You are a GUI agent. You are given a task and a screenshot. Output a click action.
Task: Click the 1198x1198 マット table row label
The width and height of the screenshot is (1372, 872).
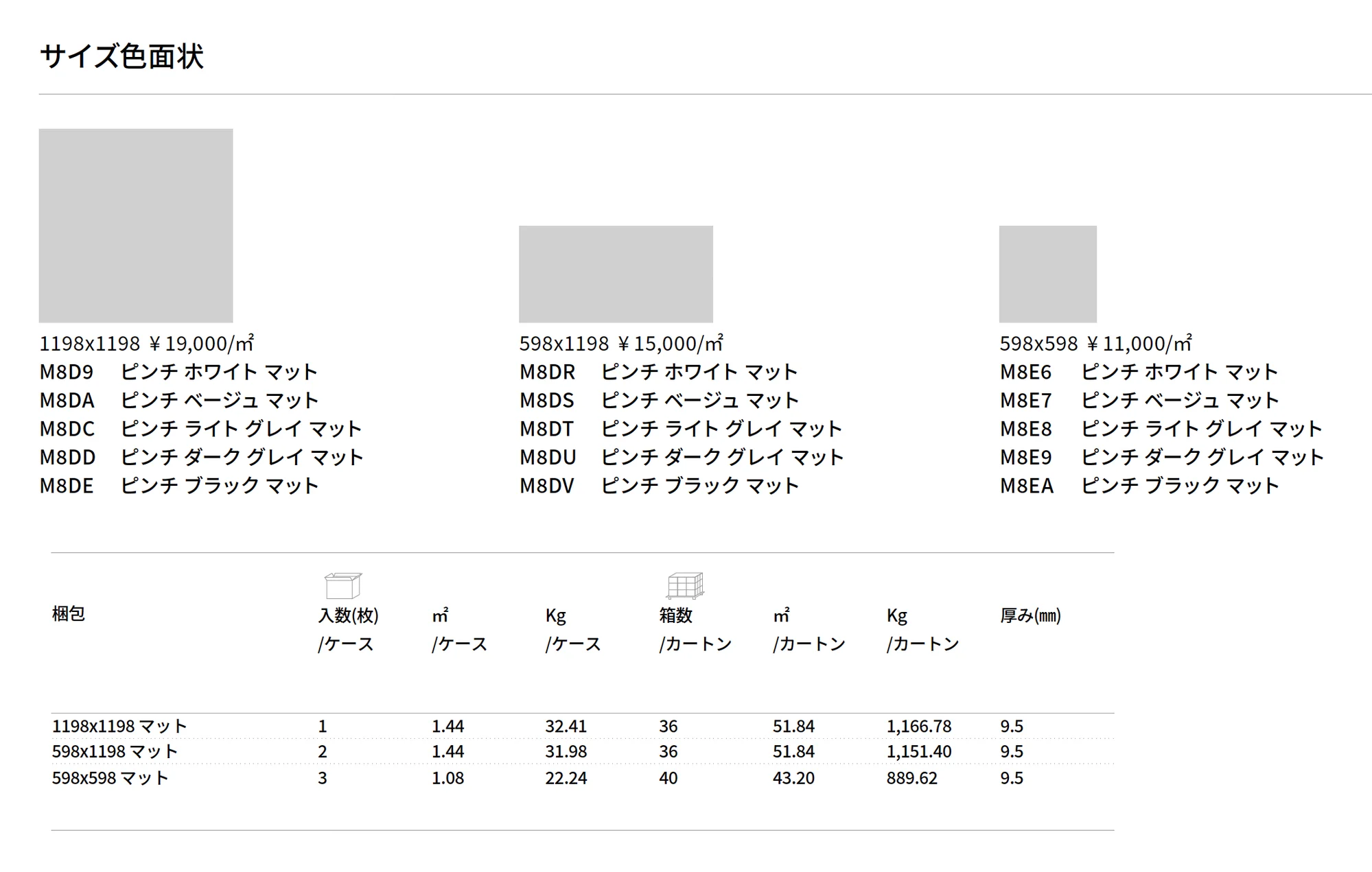(x=119, y=726)
